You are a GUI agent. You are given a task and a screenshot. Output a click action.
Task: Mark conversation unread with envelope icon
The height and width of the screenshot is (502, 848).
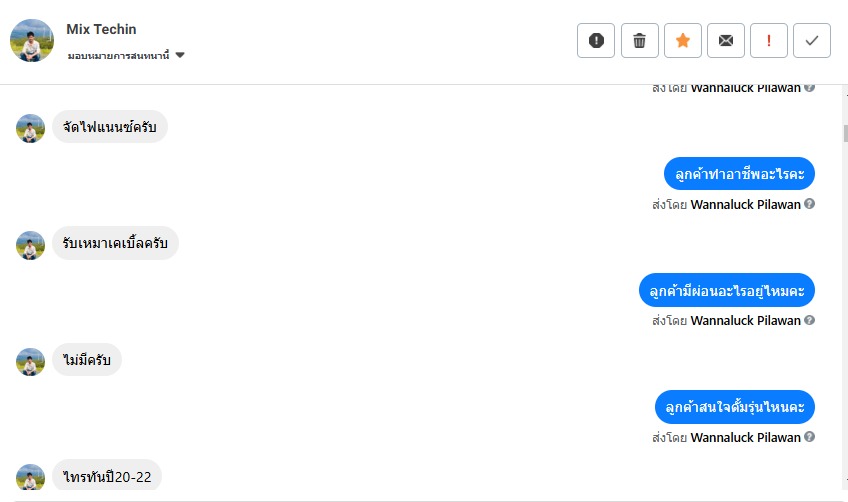(x=726, y=40)
